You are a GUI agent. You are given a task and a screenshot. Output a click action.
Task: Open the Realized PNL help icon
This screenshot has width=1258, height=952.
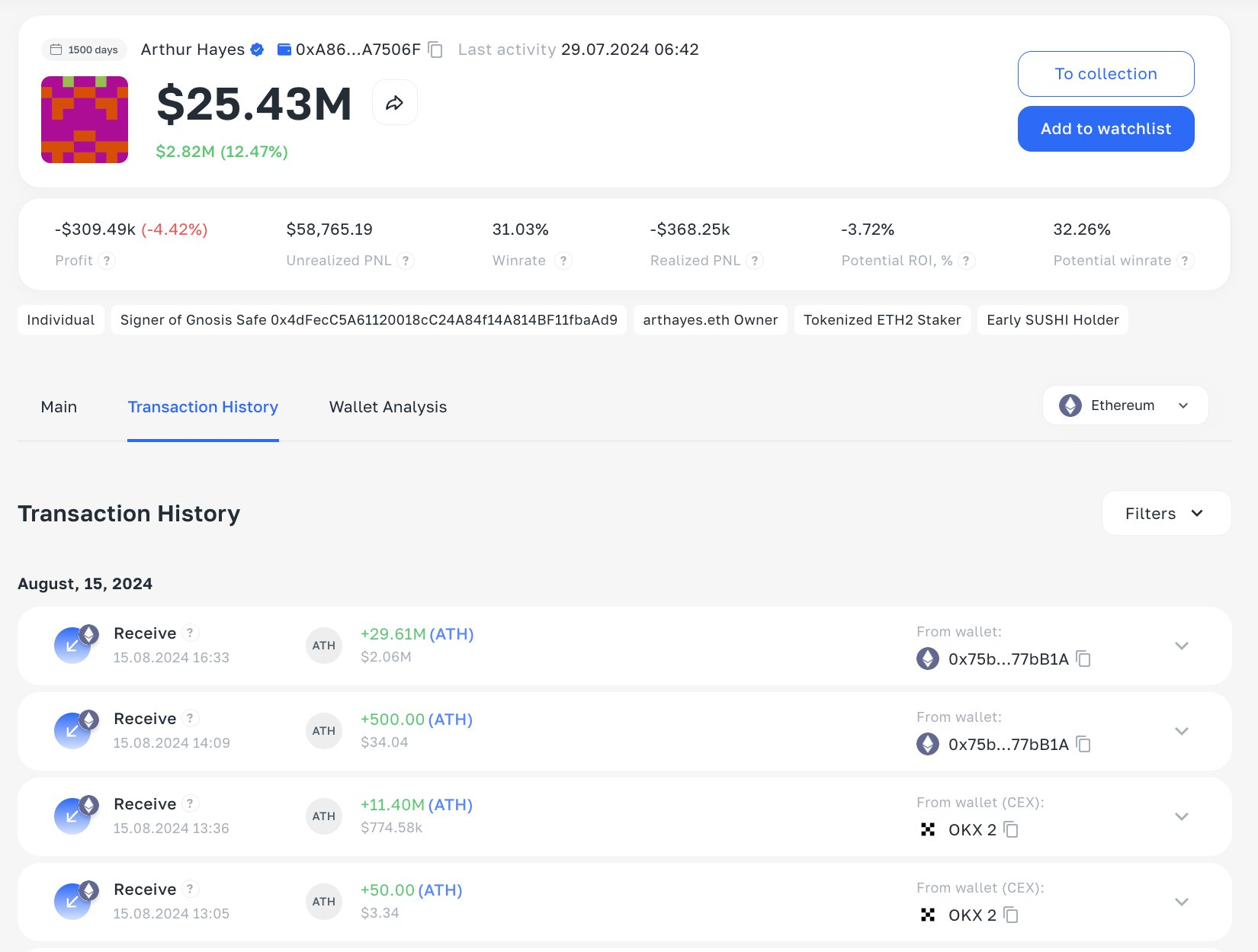(755, 261)
